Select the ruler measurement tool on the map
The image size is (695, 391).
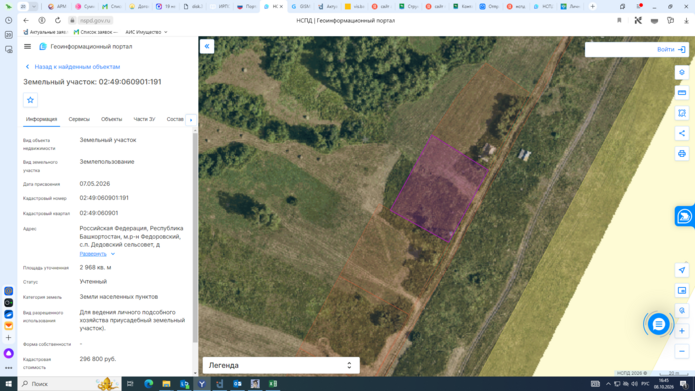(x=682, y=93)
